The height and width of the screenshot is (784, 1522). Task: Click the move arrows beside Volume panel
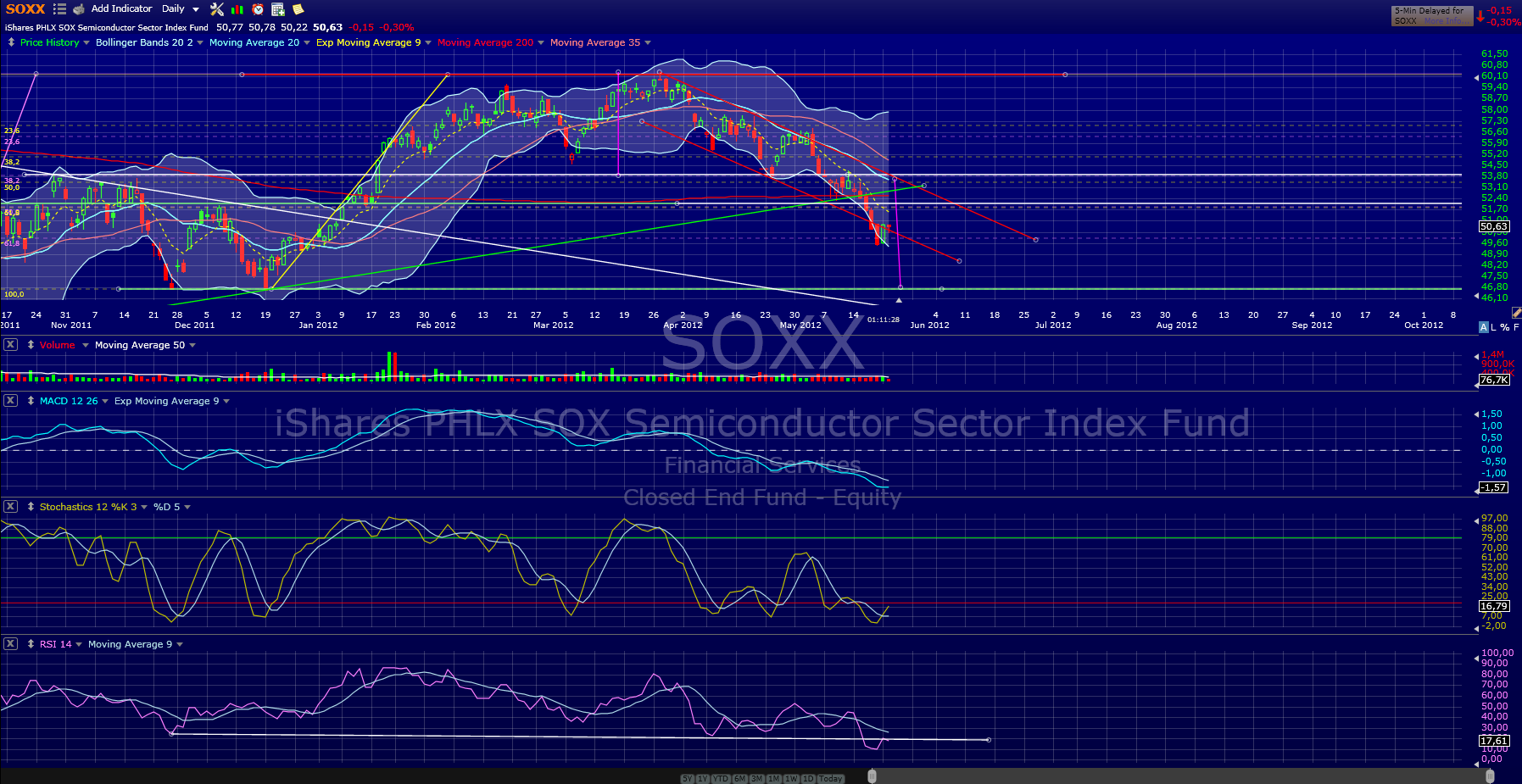click(31, 345)
